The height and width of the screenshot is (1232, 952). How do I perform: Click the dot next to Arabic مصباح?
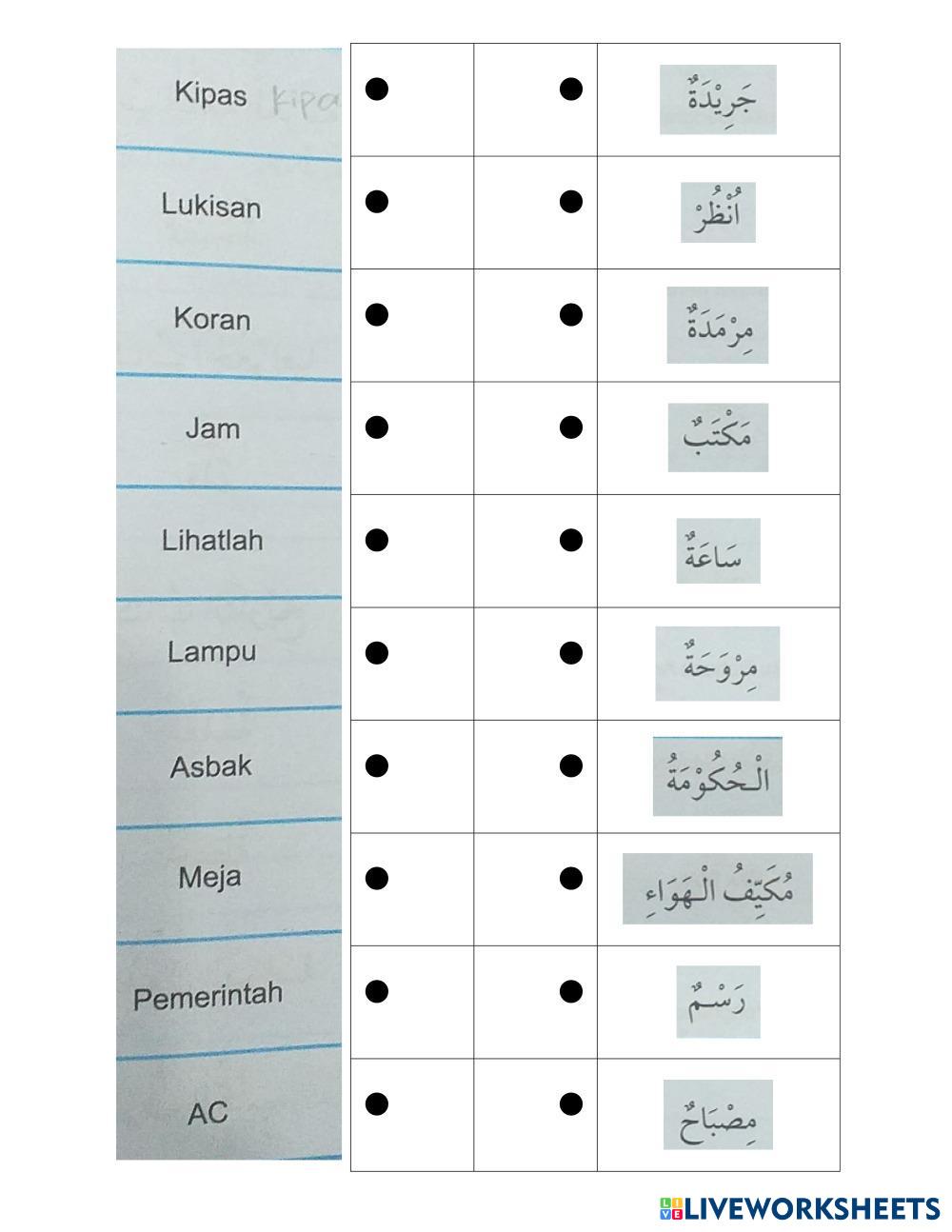(571, 1104)
